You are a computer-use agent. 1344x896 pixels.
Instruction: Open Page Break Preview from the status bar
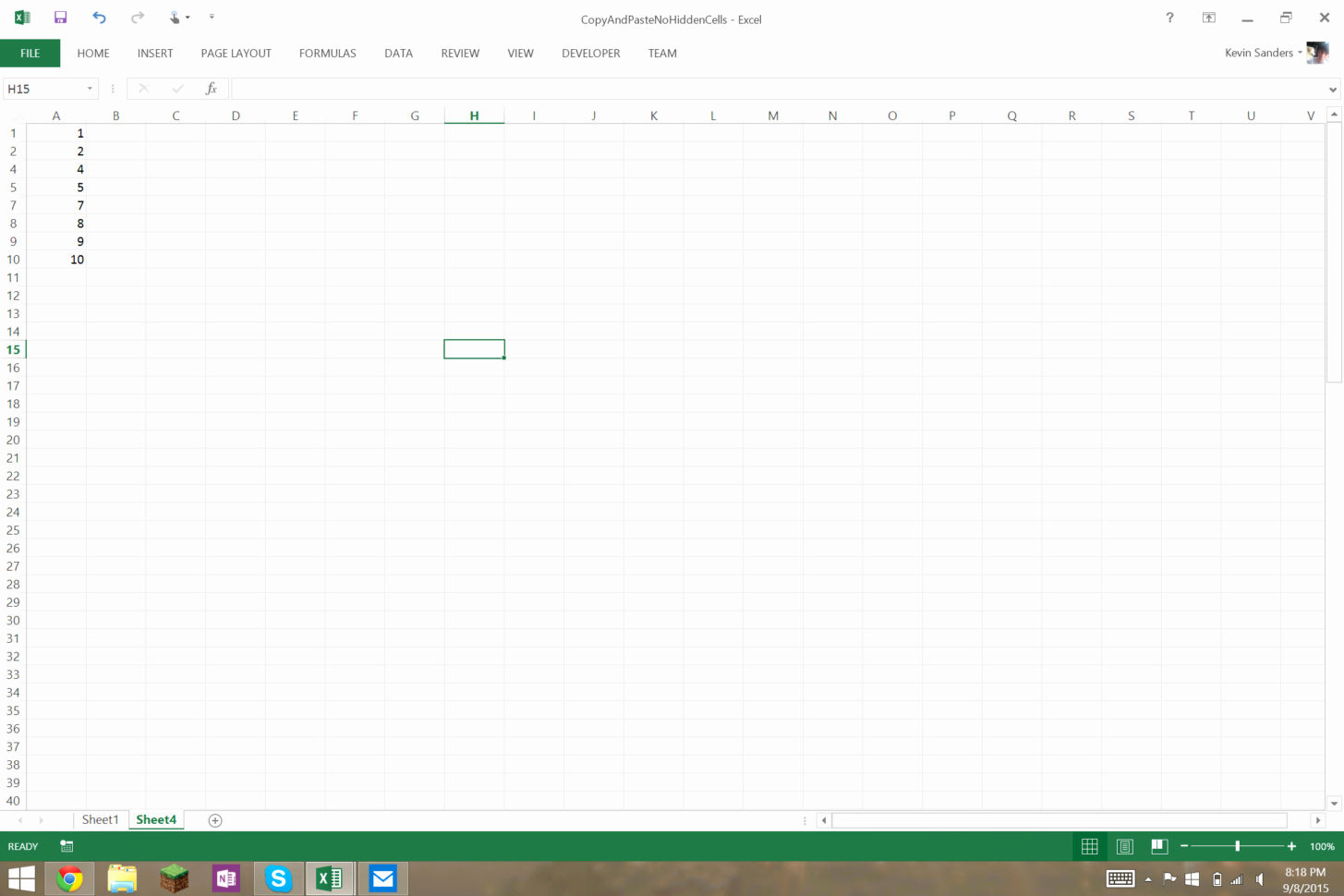click(x=1158, y=845)
